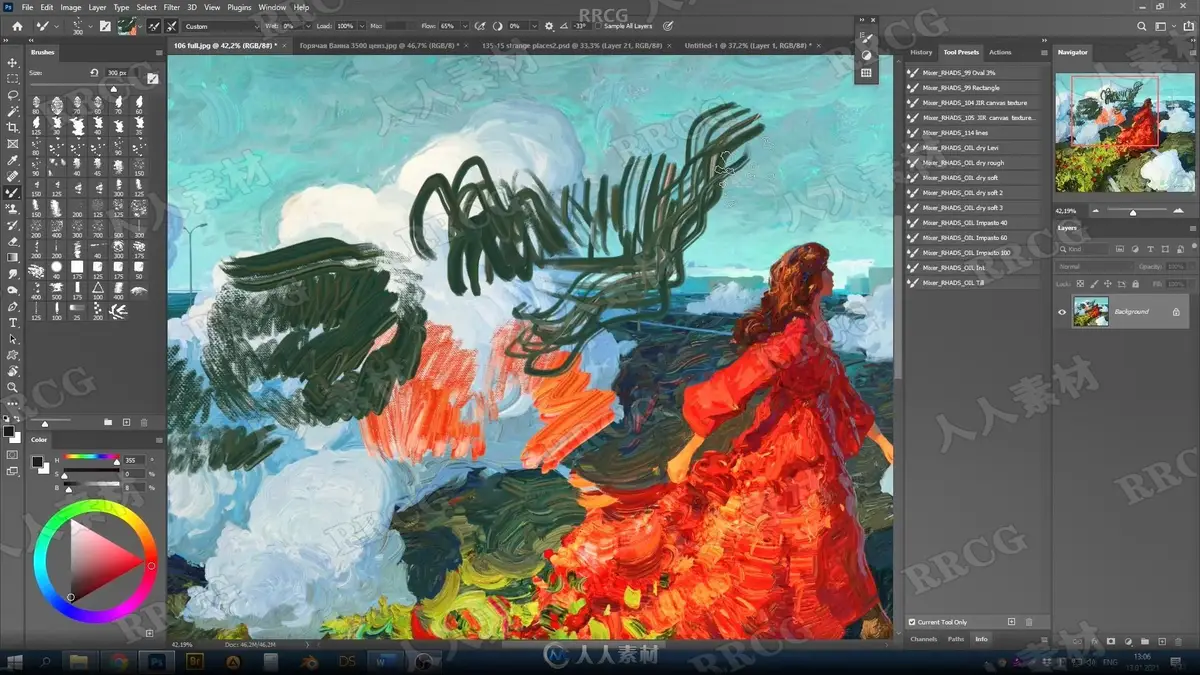Viewport: 1200px width, 675px height.
Task: Click the foreground color swatch in toolbar
Action: (x=9, y=431)
